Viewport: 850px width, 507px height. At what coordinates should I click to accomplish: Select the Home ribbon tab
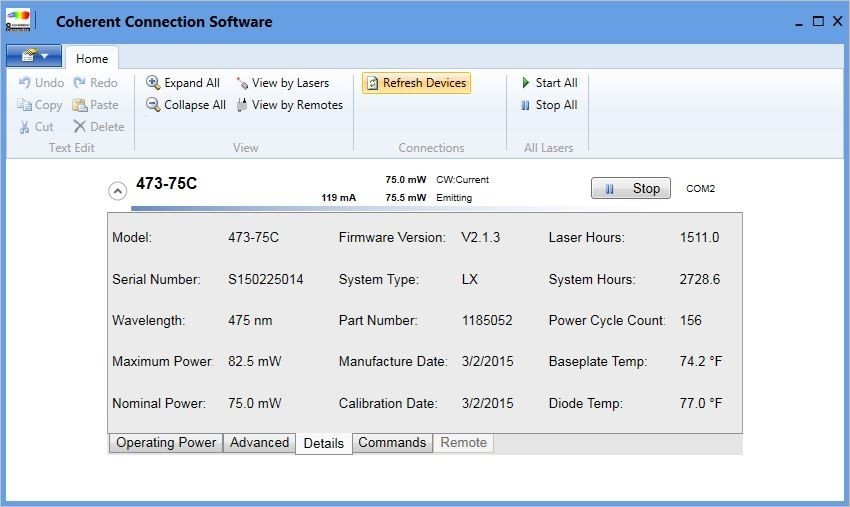(92, 59)
